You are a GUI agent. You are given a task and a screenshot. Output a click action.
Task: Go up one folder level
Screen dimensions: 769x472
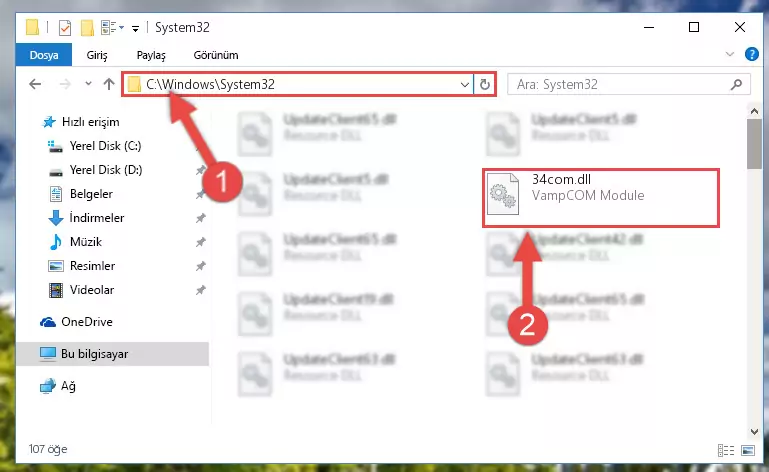click(109, 84)
